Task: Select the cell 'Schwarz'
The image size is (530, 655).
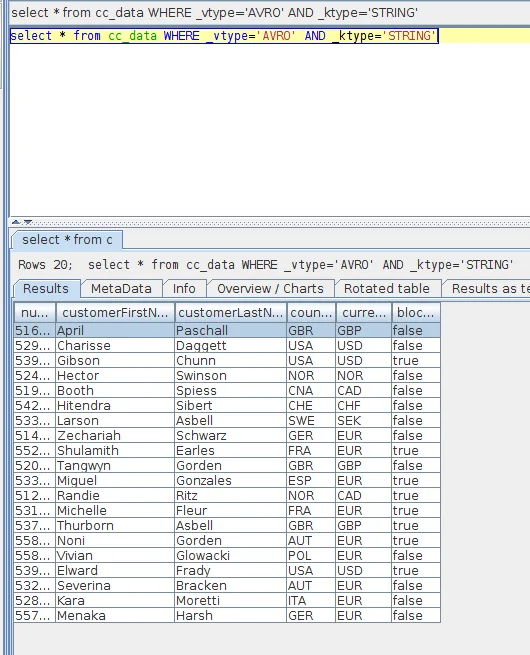Action: [x=231, y=436]
